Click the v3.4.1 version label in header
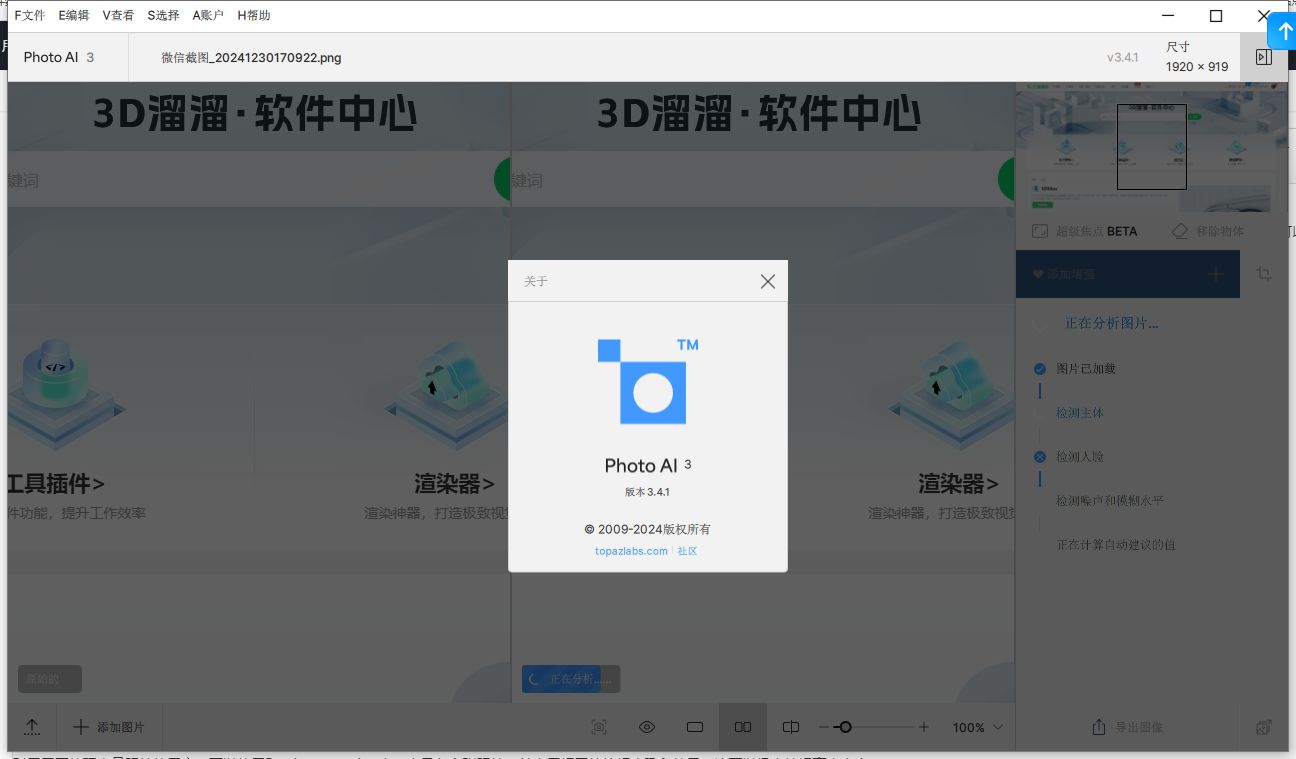 pos(1122,58)
